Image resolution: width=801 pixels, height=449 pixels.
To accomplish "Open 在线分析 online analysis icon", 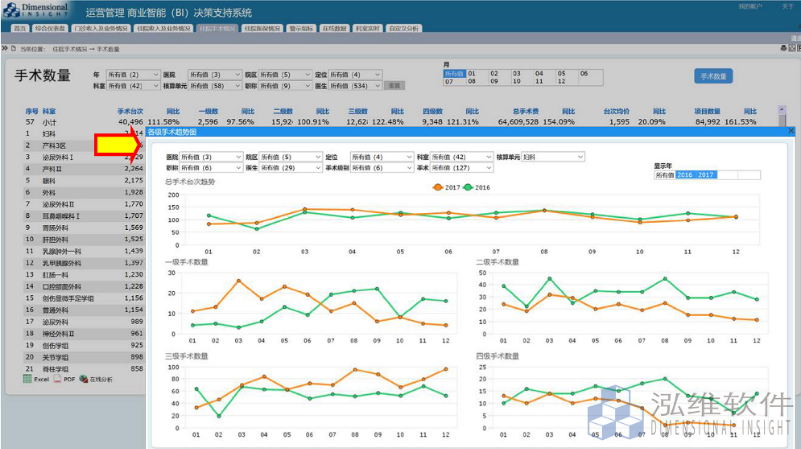I will pos(84,379).
